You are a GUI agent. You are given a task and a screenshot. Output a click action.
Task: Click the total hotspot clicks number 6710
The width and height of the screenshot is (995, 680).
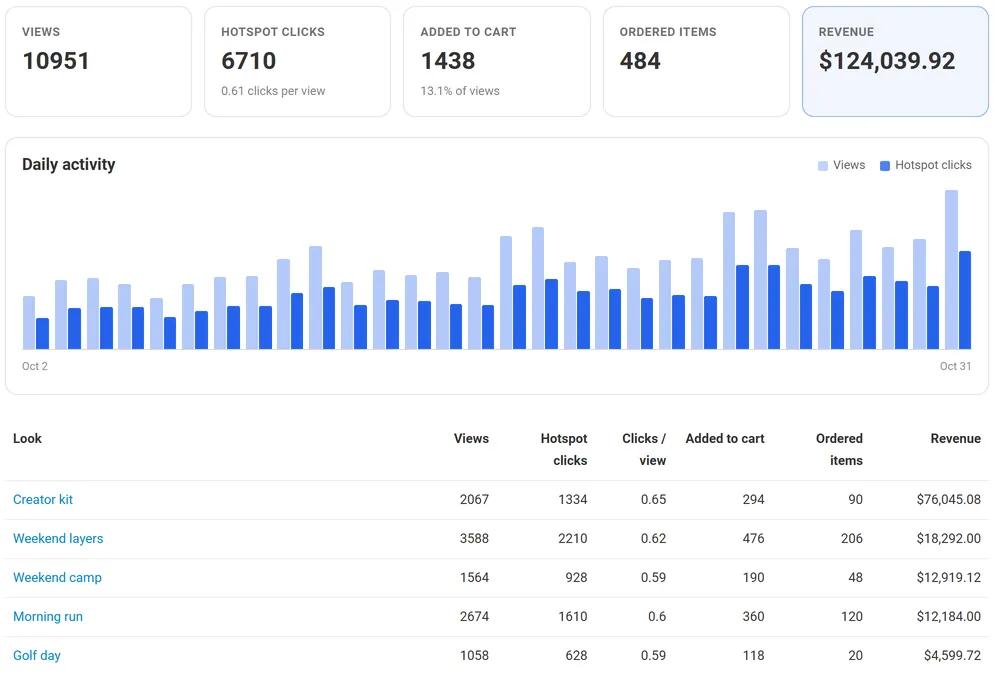pyautogui.click(x=249, y=61)
